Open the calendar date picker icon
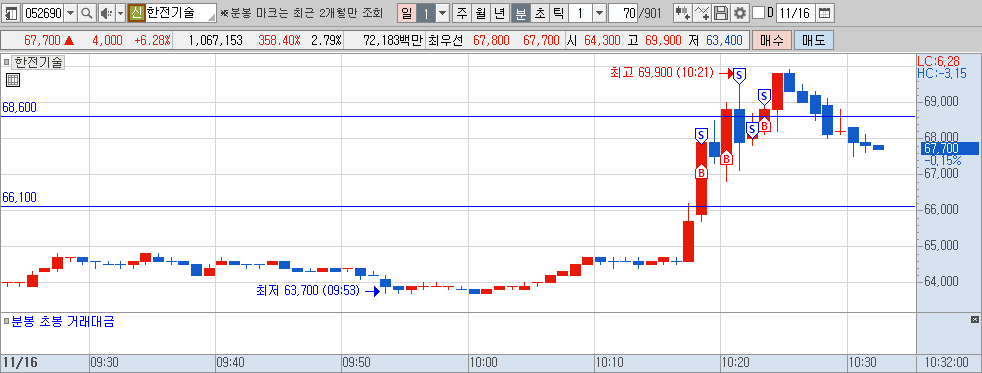The height and width of the screenshot is (373, 982). click(825, 13)
